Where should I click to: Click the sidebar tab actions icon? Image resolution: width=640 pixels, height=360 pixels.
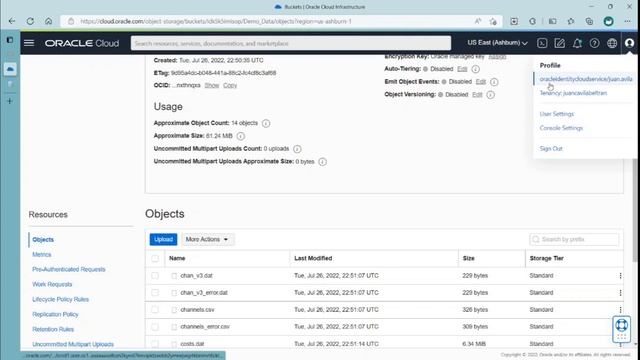[10, 40]
